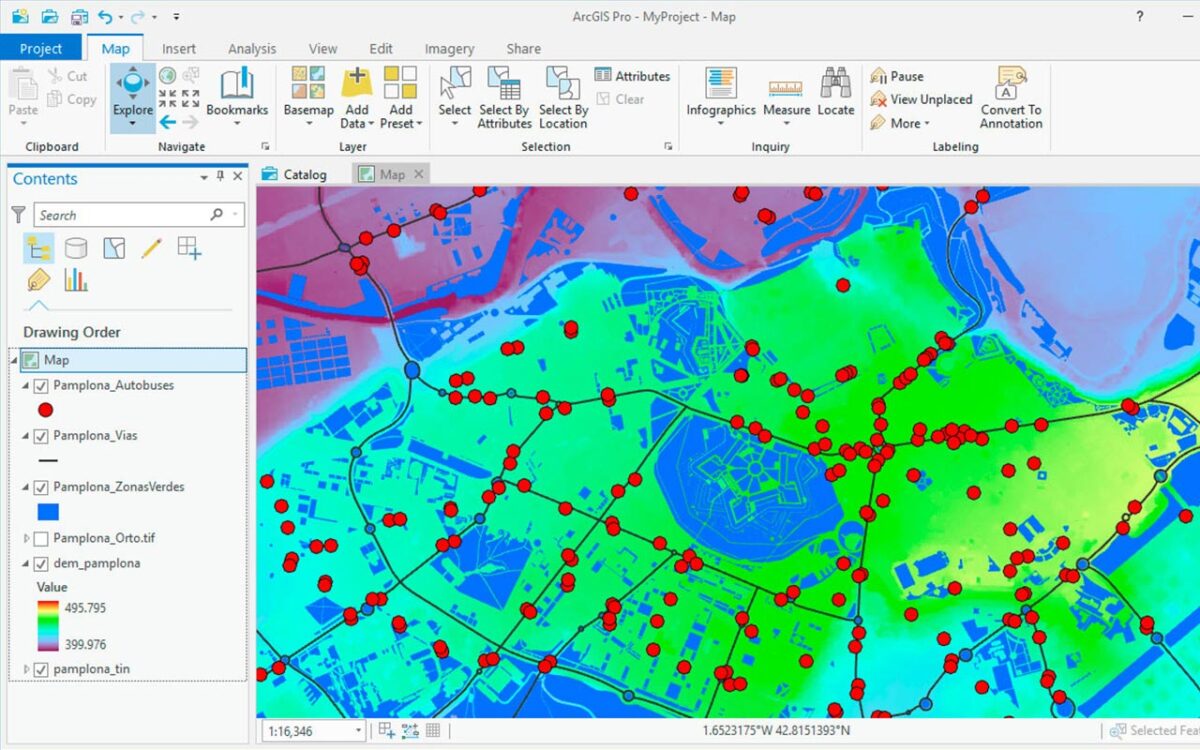
Task: Open the More labeling dropdown
Action: click(x=900, y=123)
